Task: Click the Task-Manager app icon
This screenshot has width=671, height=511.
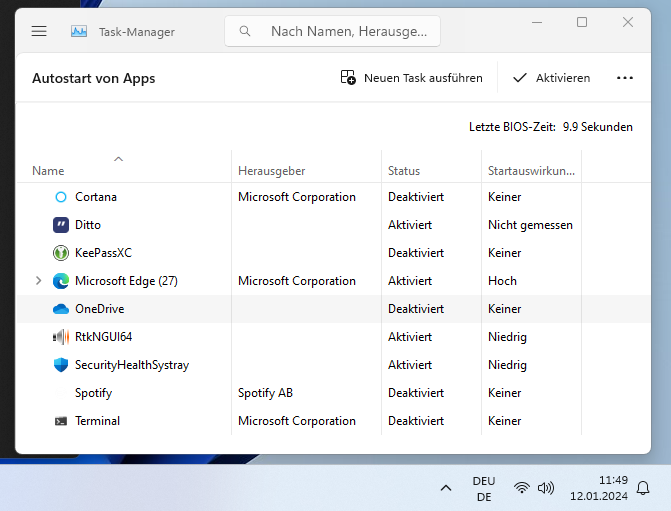Action: click(x=79, y=31)
